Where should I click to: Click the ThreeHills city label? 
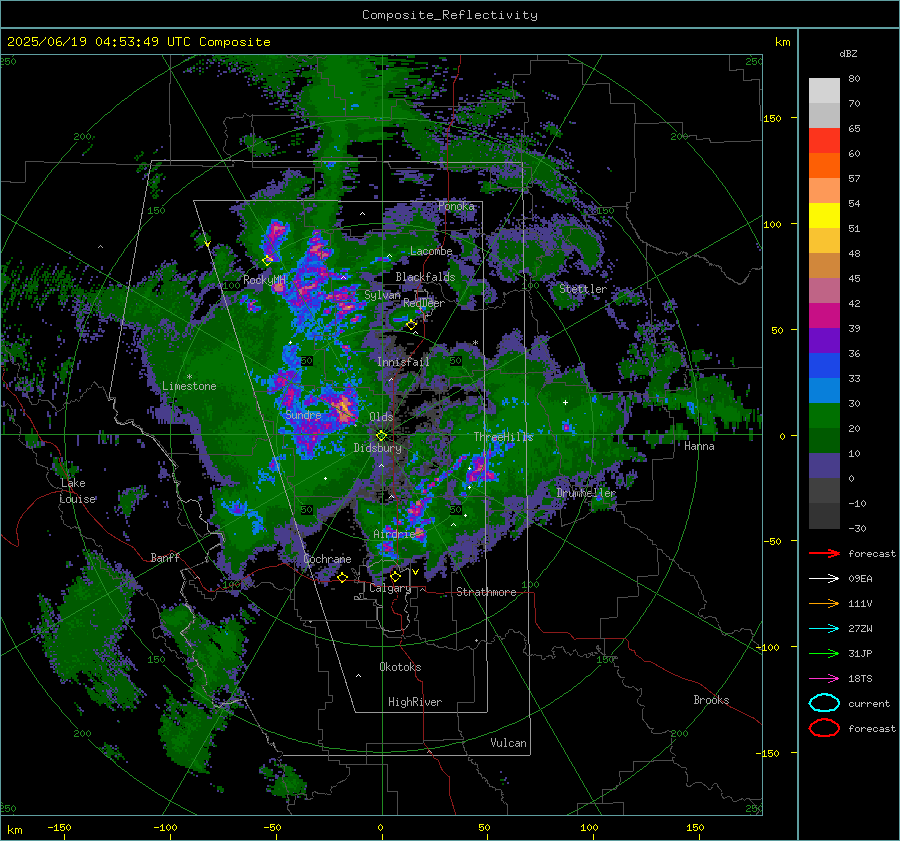point(503,437)
